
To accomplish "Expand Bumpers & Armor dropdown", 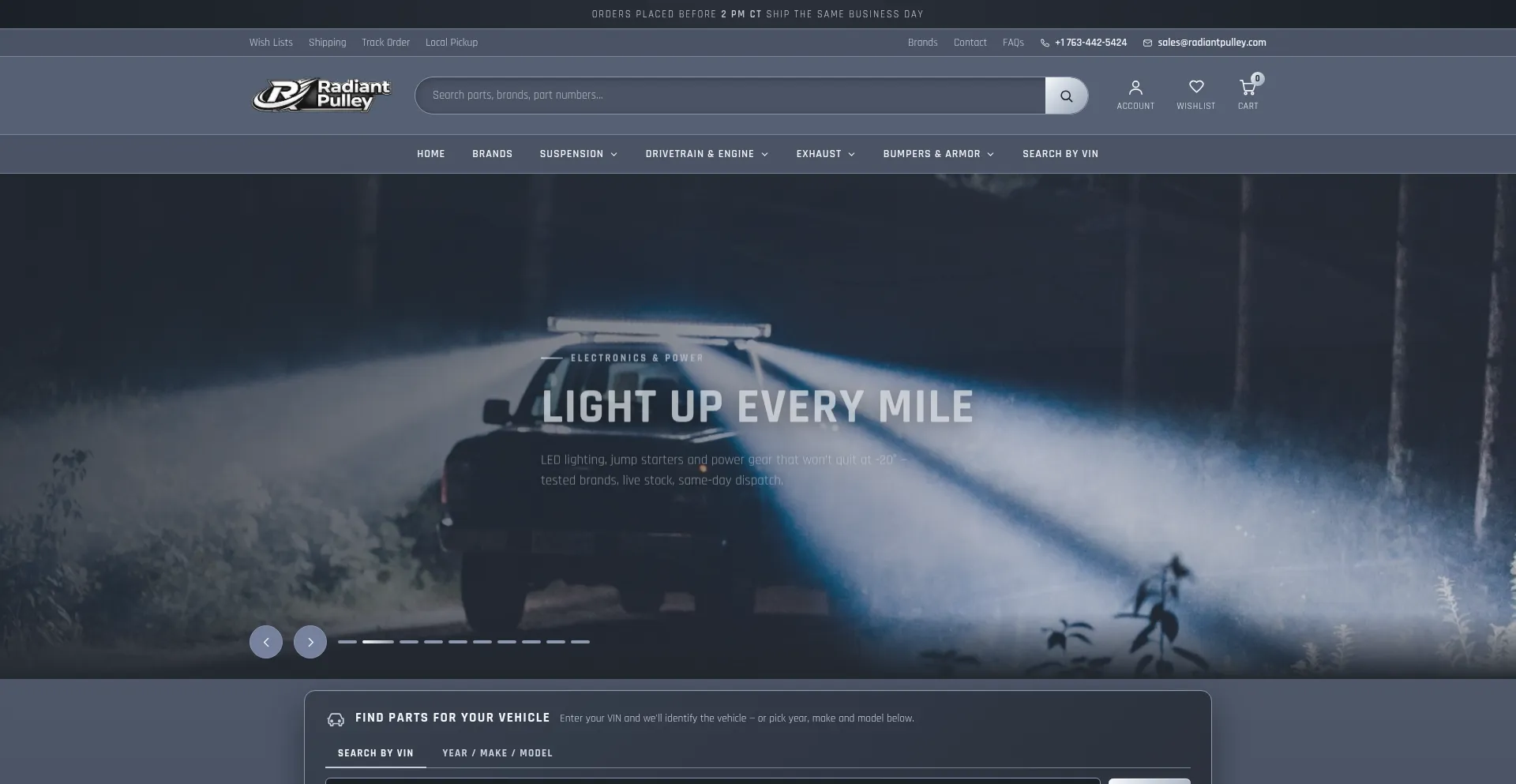I will tap(938, 154).
